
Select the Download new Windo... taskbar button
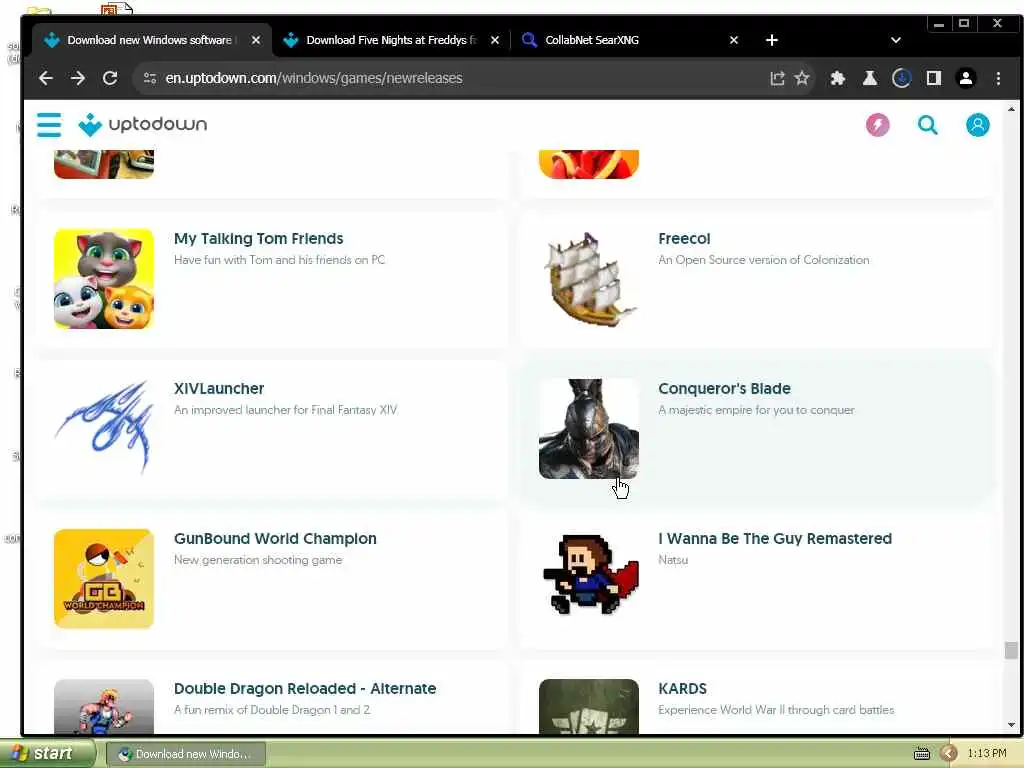point(185,754)
